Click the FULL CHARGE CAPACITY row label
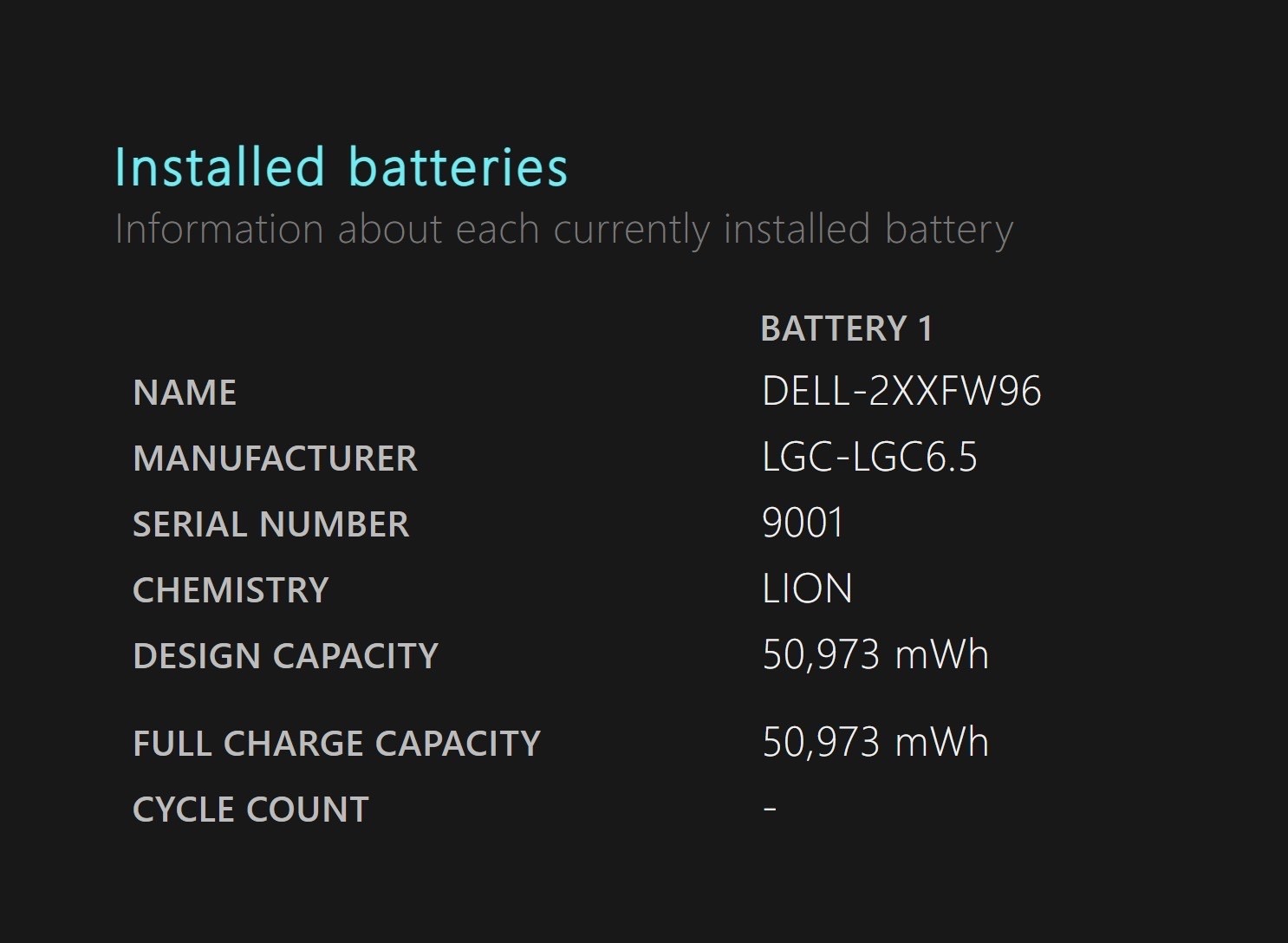The height and width of the screenshot is (943, 1288). [x=336, y=744]
